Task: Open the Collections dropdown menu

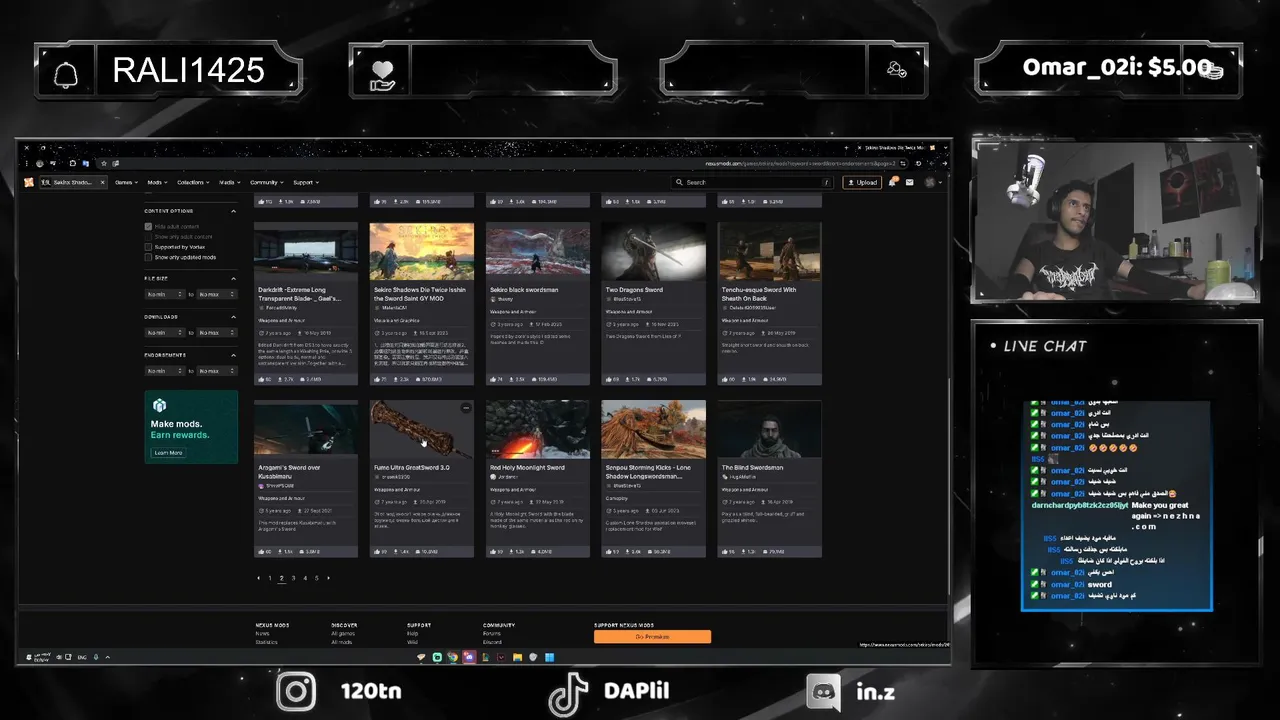Action: pyautogui.click(x=193, y=182)
